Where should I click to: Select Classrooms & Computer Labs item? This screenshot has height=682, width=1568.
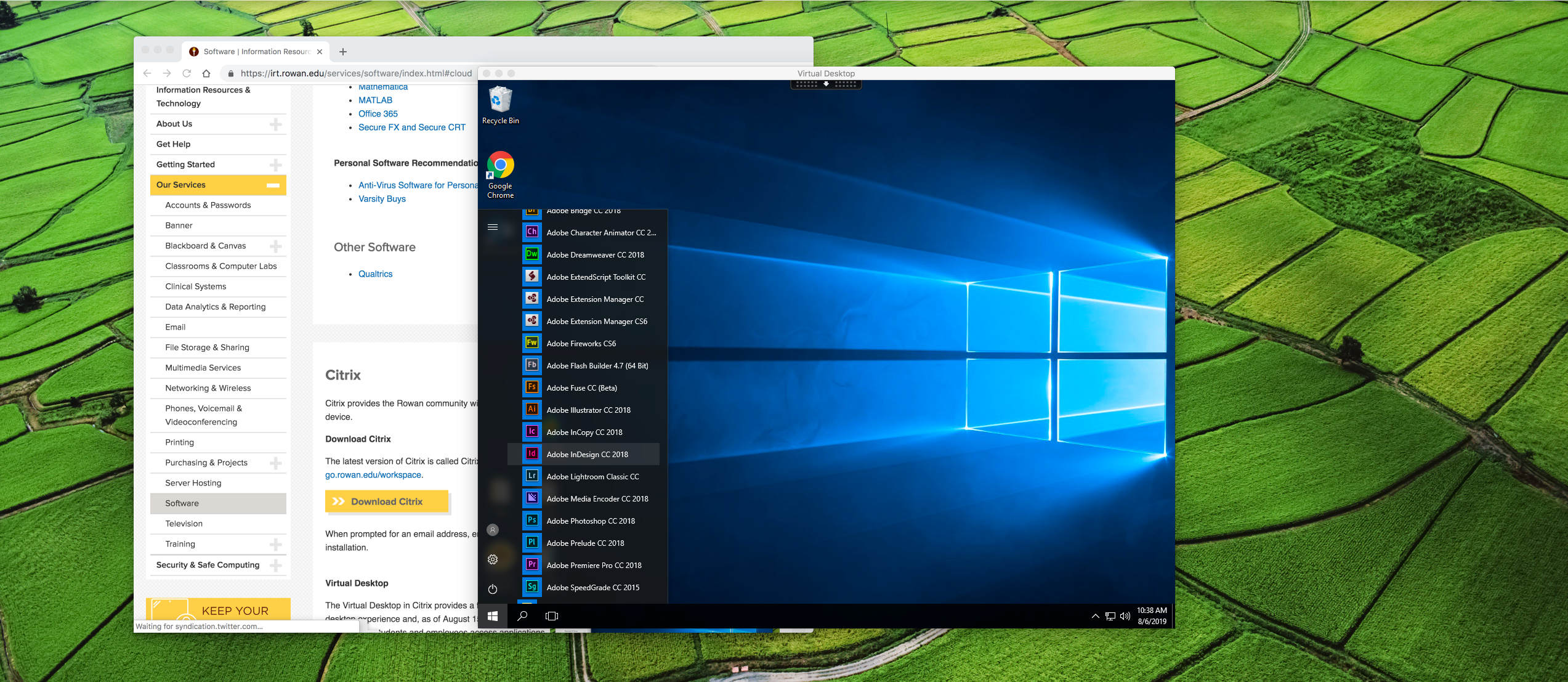coord(218,266)
